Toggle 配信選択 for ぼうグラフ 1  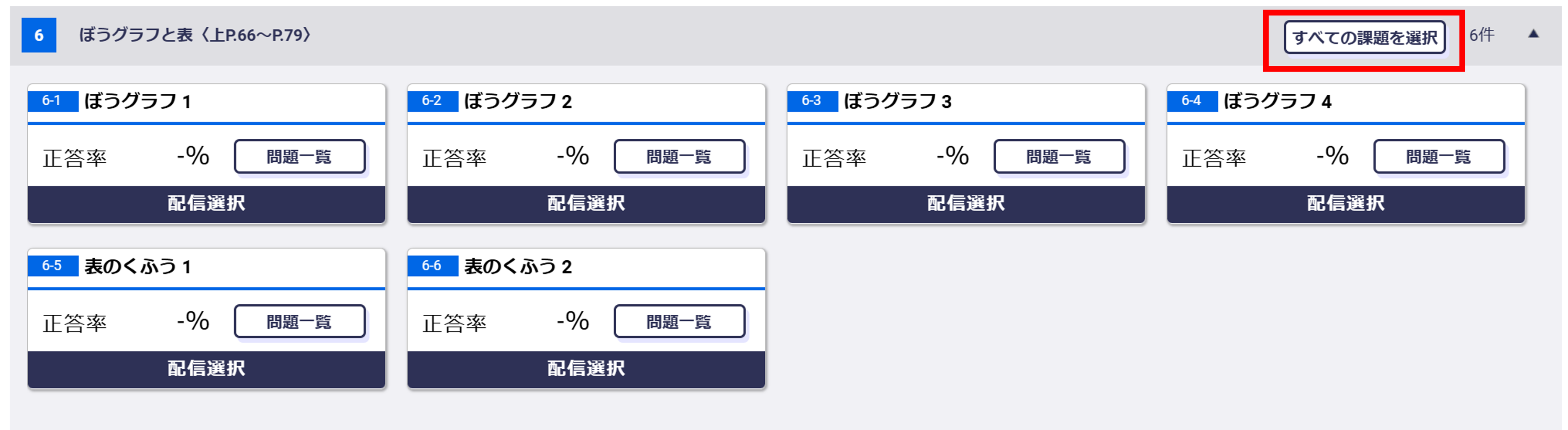click(206, 203)
